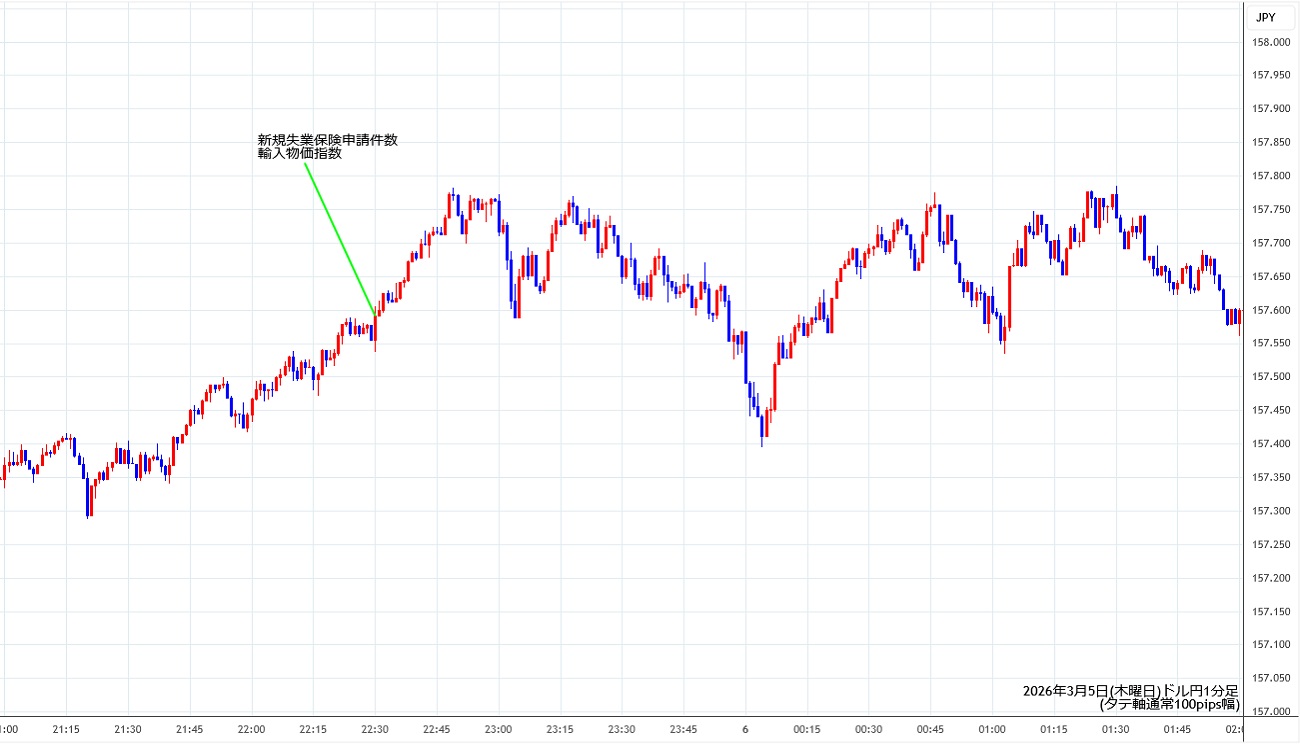Click the 22:30 time axis label
This screenshot has width=1300, height=745.
[374, 729]
